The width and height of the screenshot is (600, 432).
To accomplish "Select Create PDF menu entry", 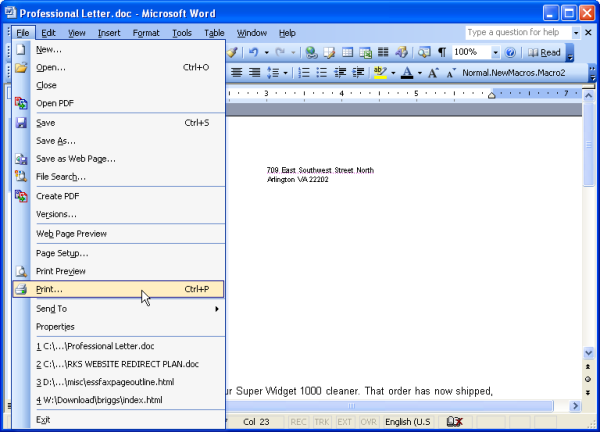I will (x=118, y=196).
